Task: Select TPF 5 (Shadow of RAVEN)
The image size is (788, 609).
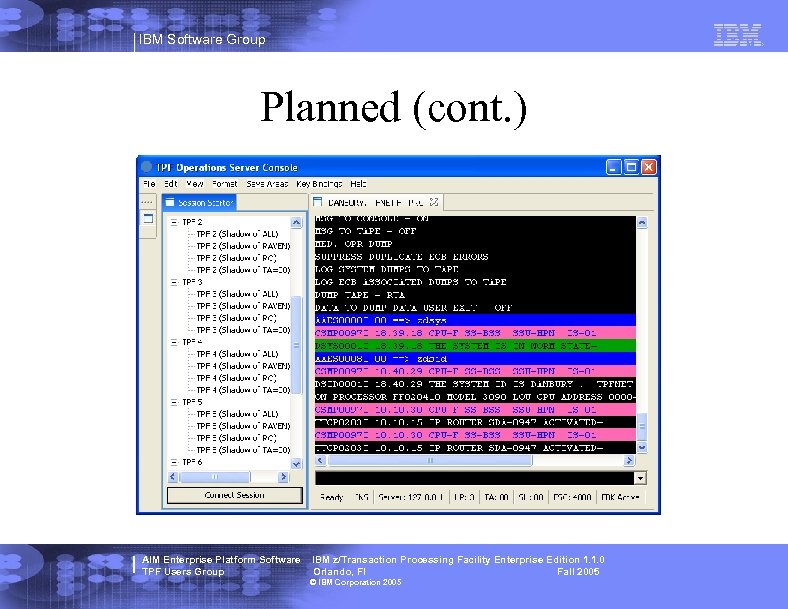Action: click(243, 426)
